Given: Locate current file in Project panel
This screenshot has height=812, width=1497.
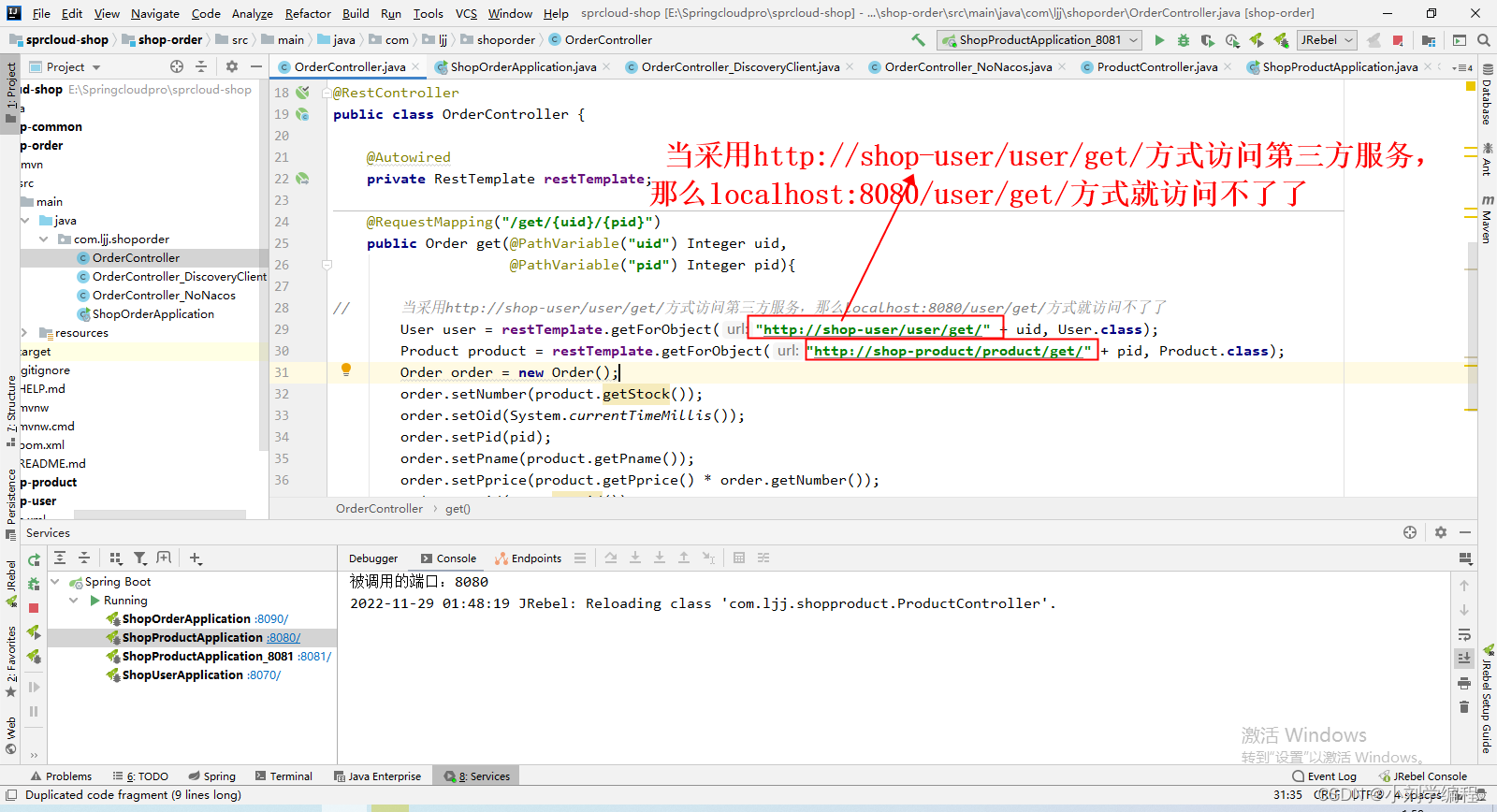Looking at the screenshot, I should (x=177, y=66).
